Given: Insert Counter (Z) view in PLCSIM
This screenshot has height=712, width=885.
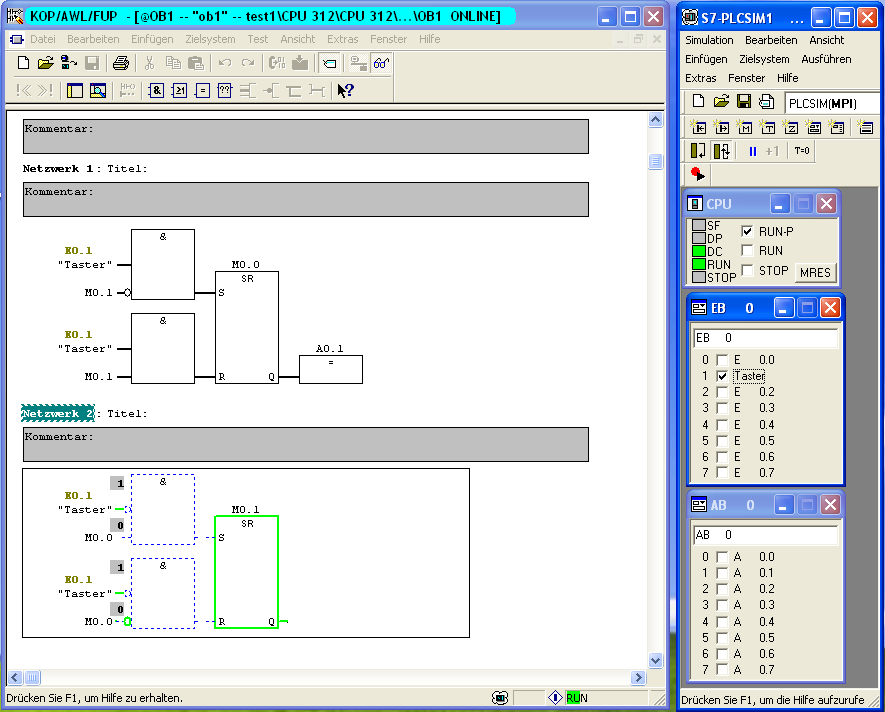Looking at the screenshot, I should coord(791,127).
